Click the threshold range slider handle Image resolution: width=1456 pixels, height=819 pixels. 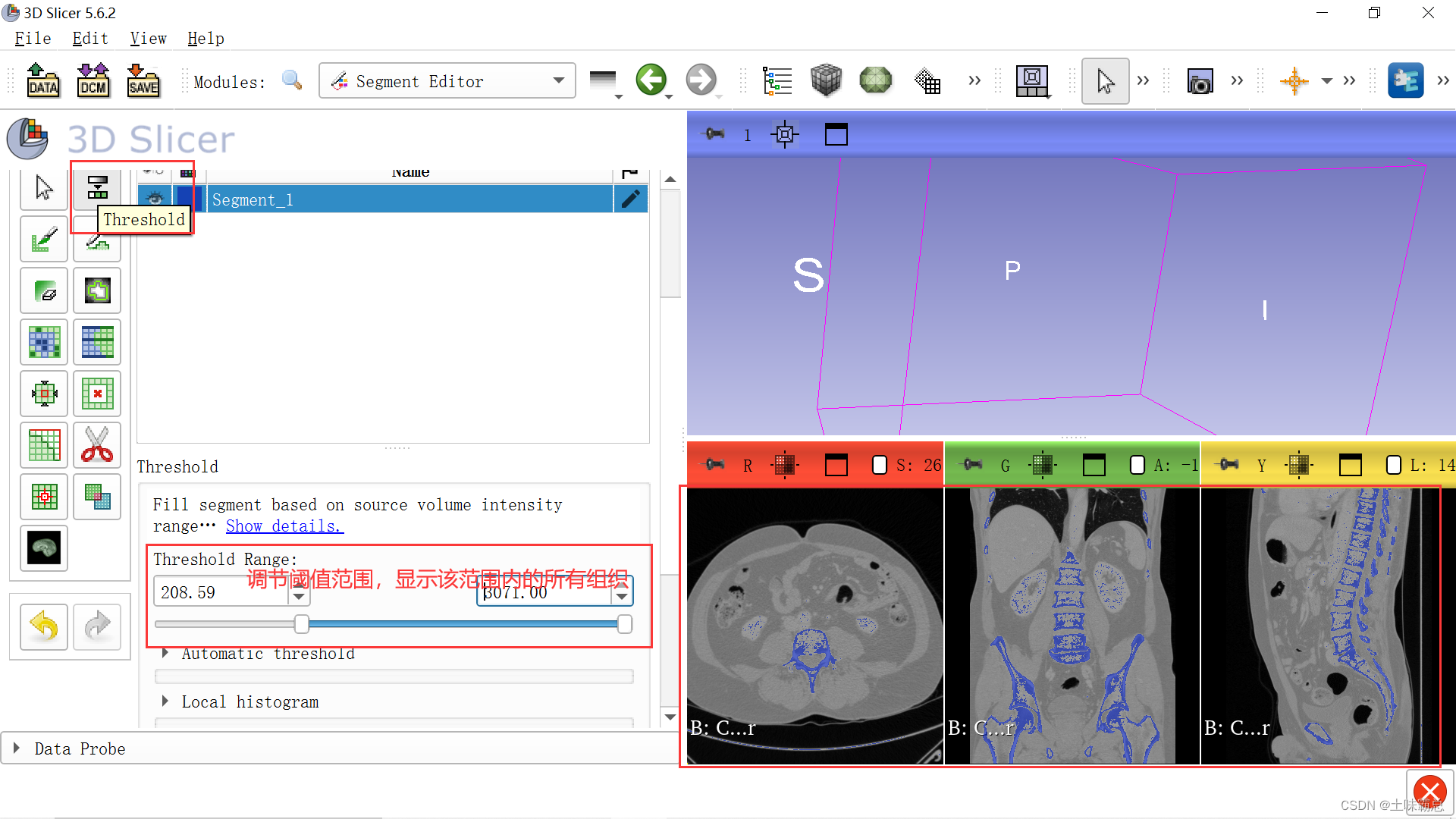click(301, 623)
